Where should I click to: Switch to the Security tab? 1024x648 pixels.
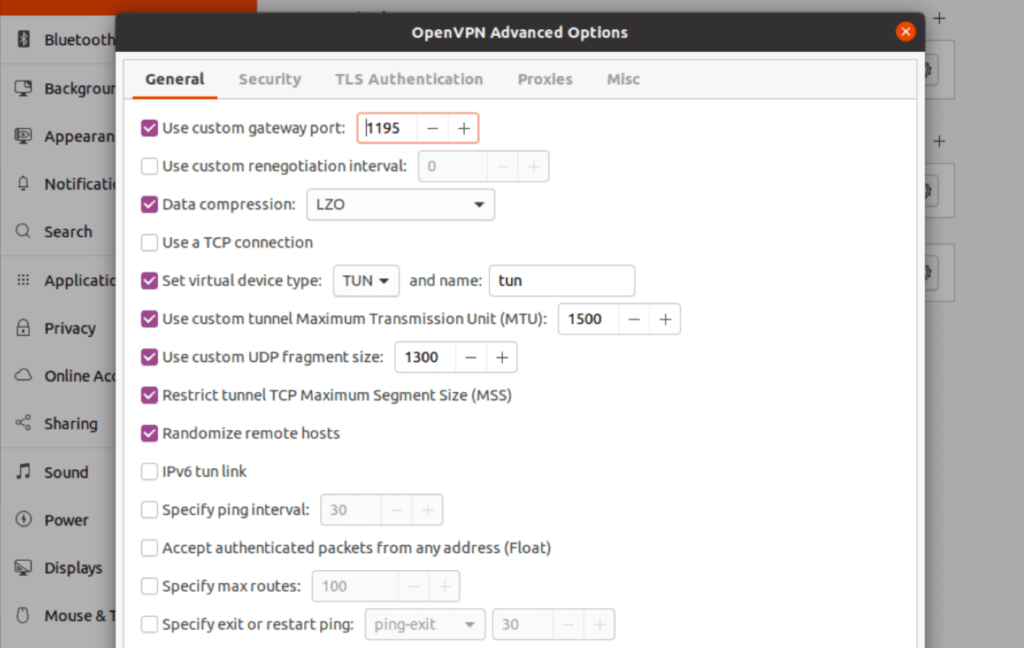pos(269,79)
